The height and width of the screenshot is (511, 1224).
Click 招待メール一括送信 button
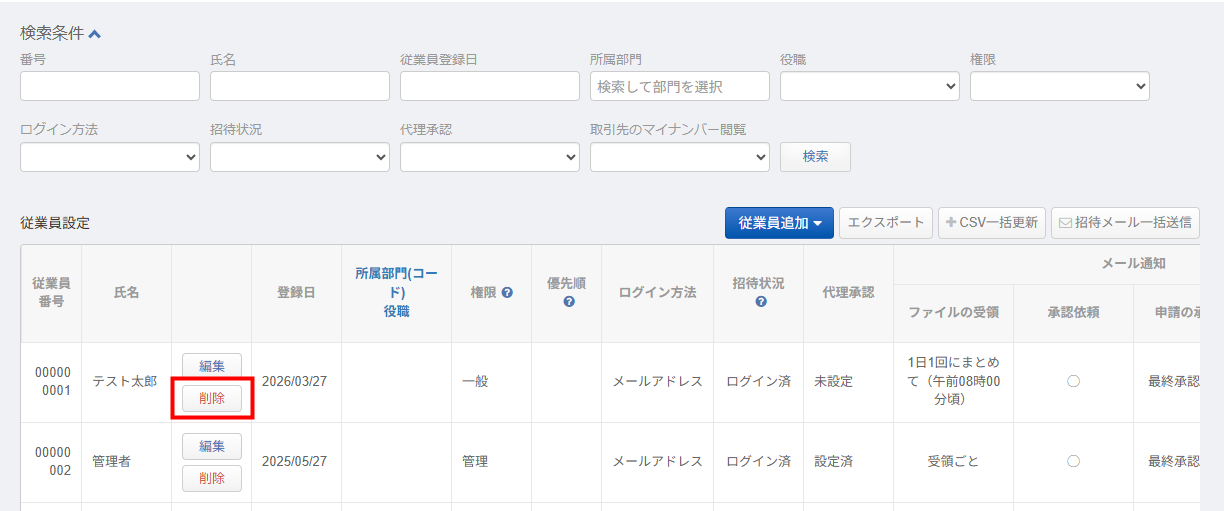1125,223
